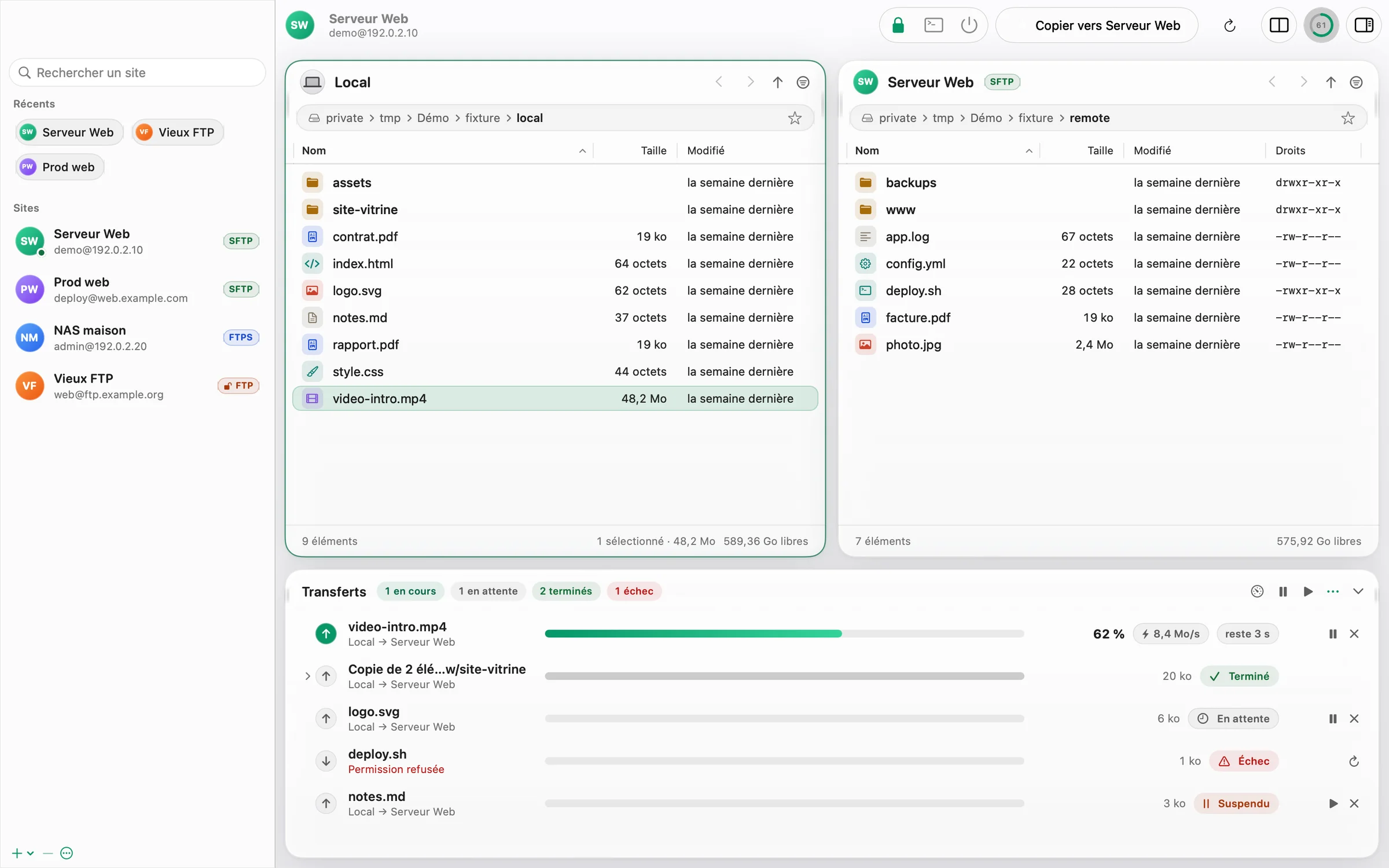The height and width of the screenshot is (868, 1389).
Task: Go up one folder in Local pane
Action: [777, 82]
